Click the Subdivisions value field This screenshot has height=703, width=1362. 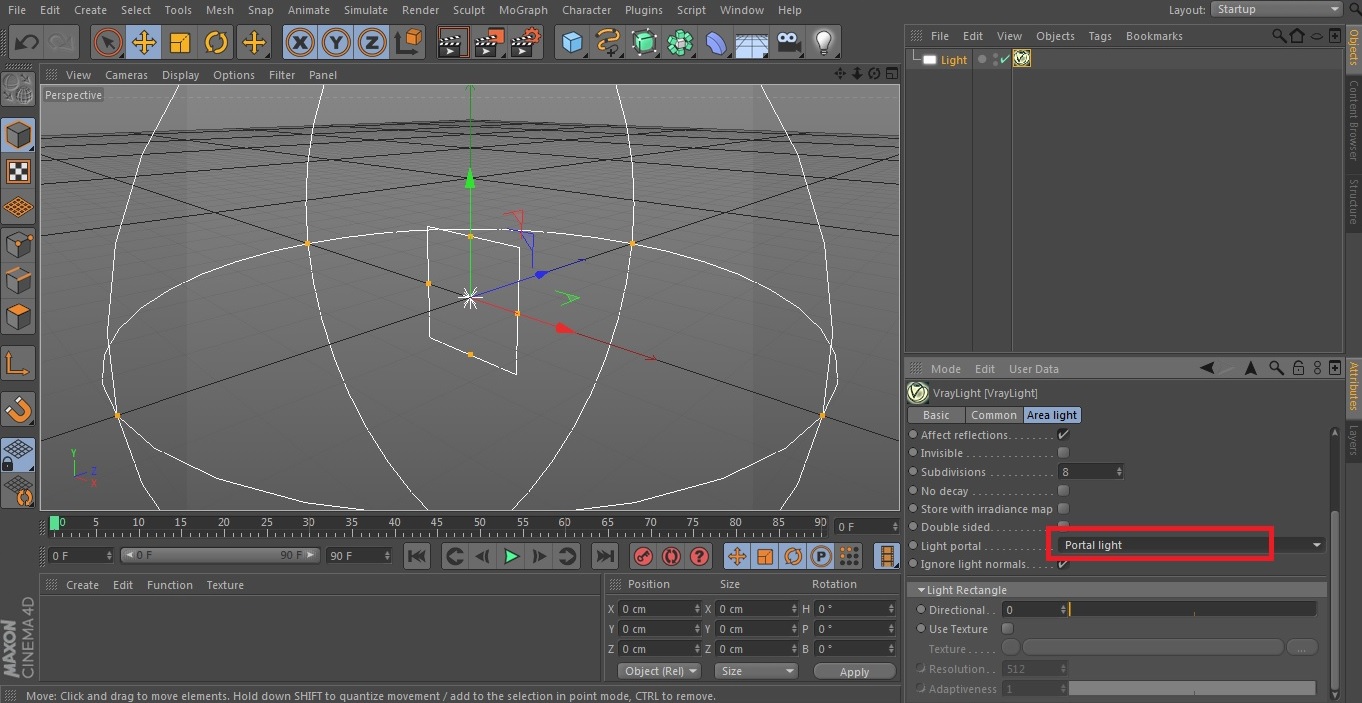tap(1086, 472)
